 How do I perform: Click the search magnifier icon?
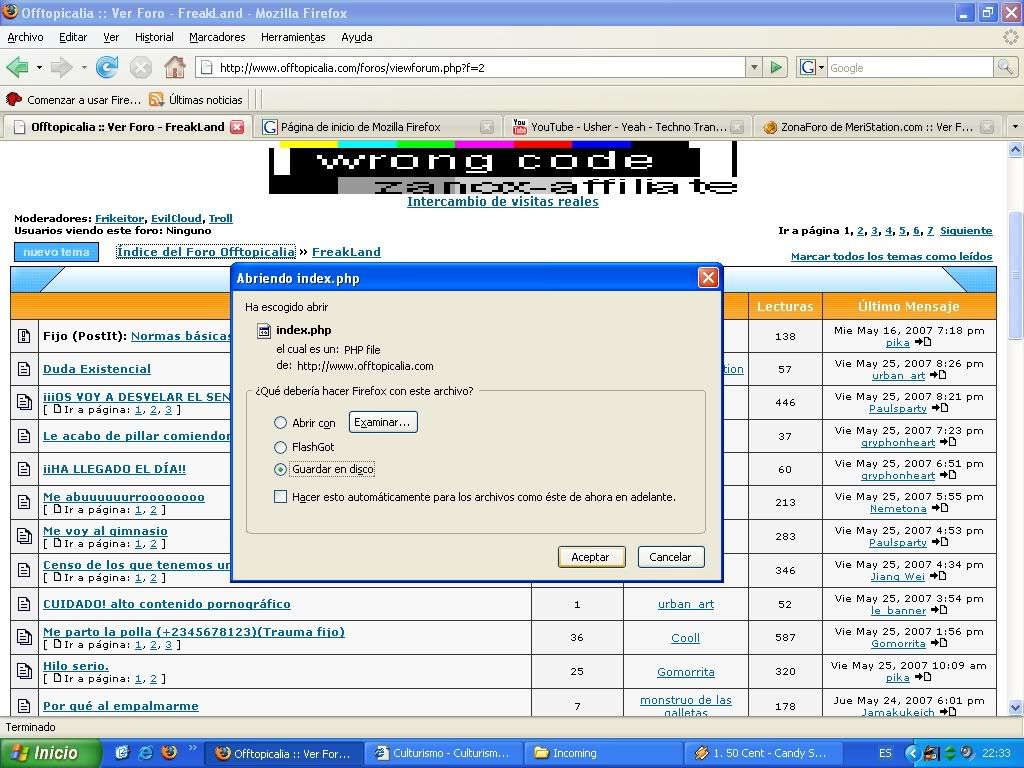tap(1005, 68)
